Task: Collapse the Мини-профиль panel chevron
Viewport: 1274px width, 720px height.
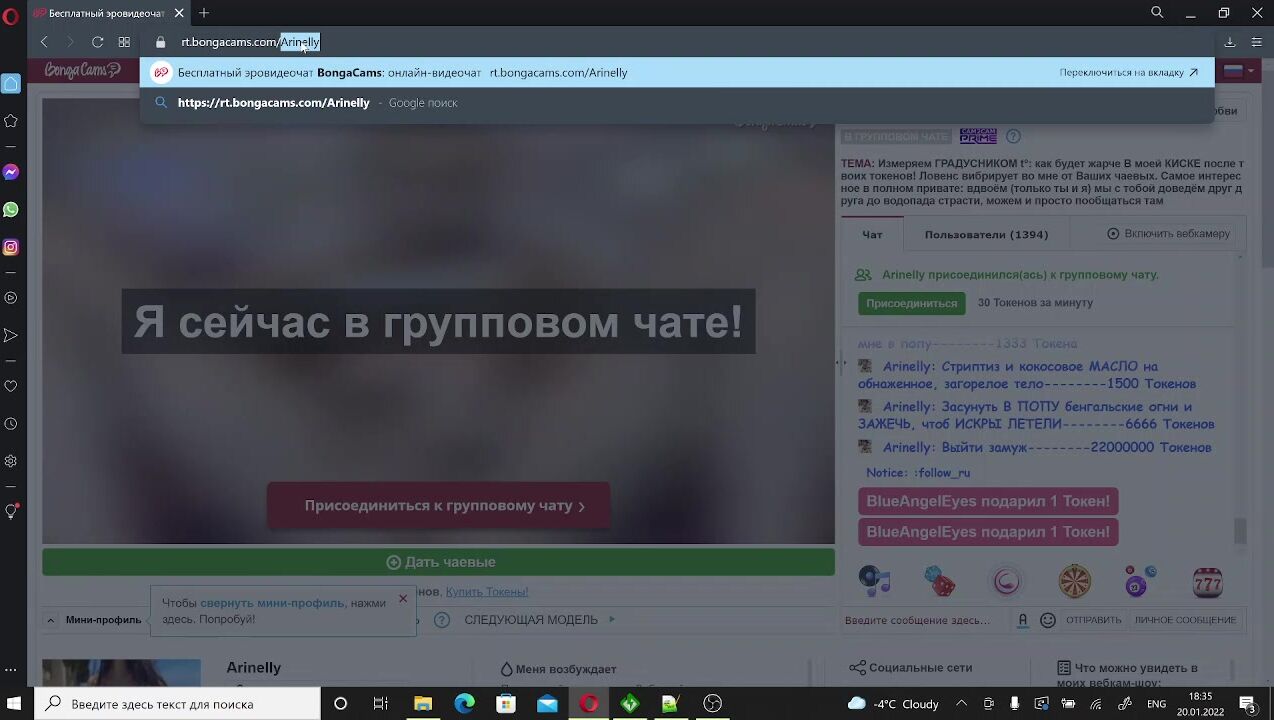Action: tap(51, 620)
